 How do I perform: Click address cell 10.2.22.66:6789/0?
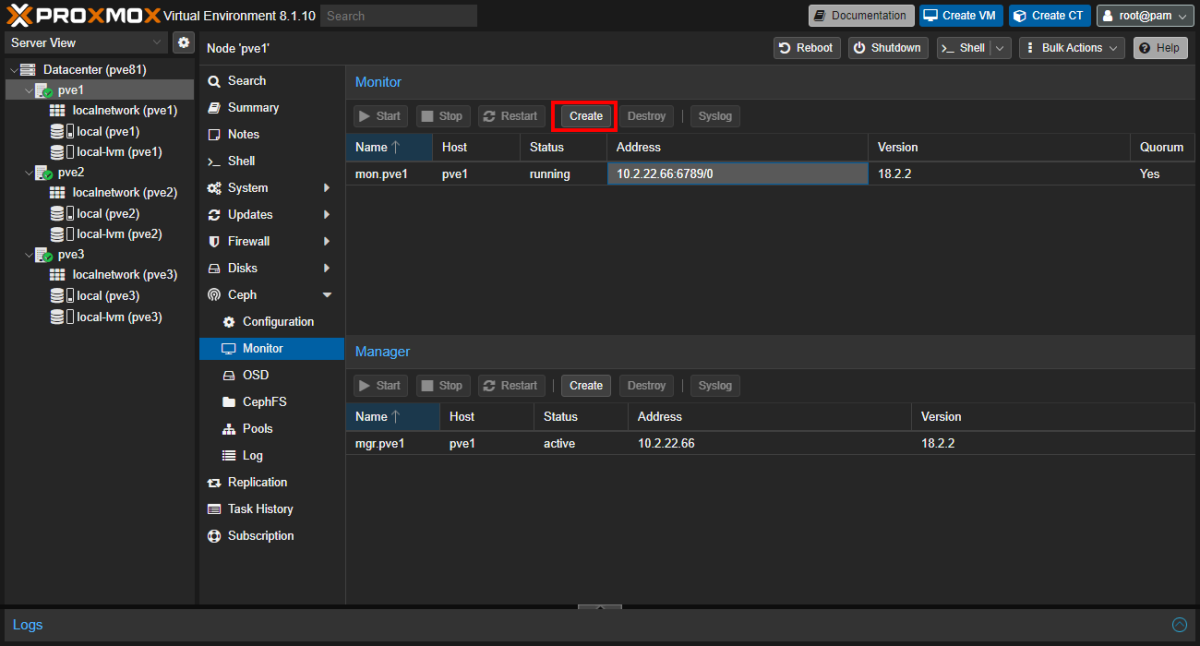pos(737,174)
